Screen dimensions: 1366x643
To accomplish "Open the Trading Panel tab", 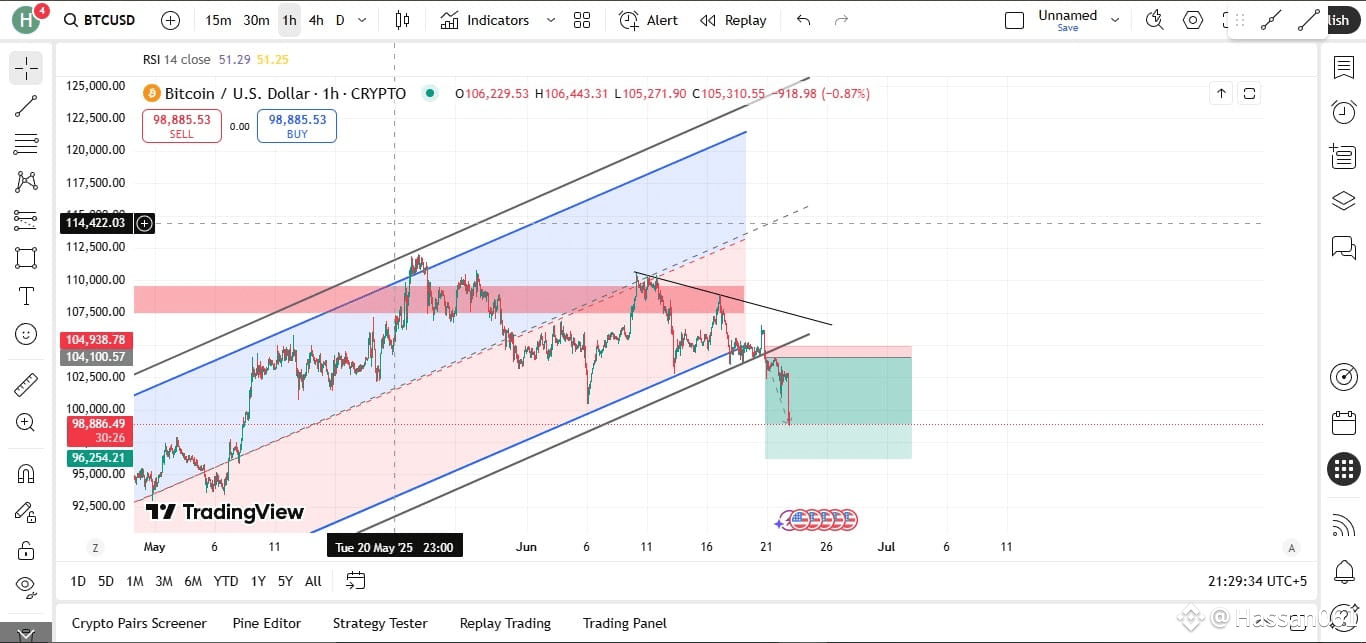I will [x=625, y=623].
